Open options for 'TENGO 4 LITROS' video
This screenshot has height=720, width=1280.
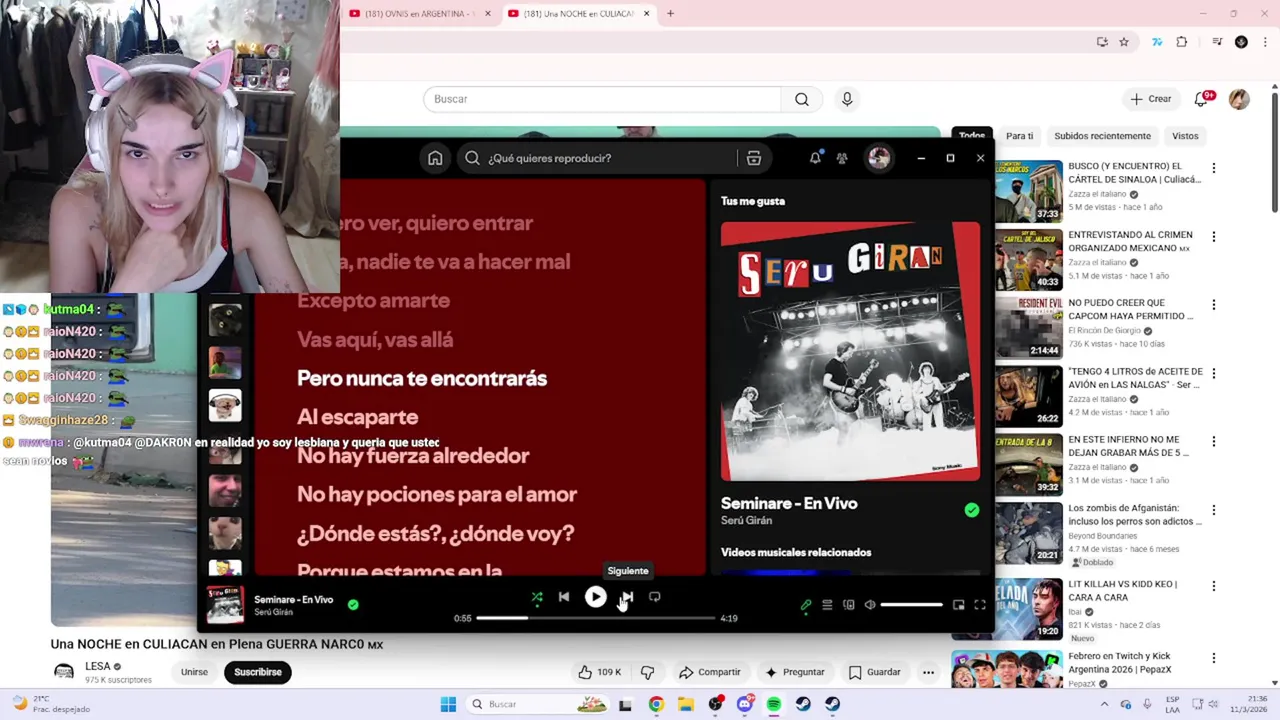click(1214, 373)
